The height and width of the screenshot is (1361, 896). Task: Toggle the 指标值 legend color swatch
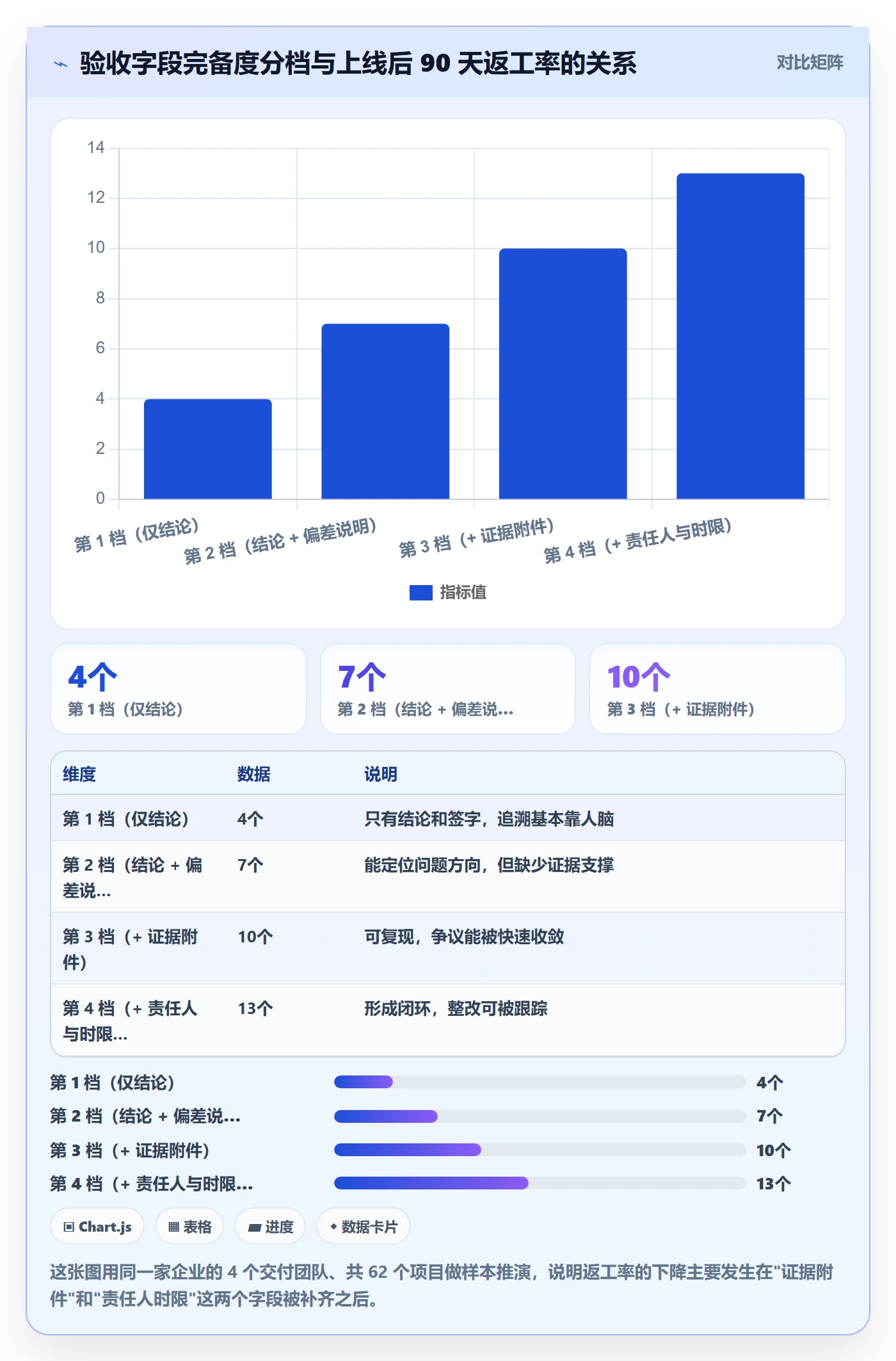pyautogui.click(x=420, y=593)
